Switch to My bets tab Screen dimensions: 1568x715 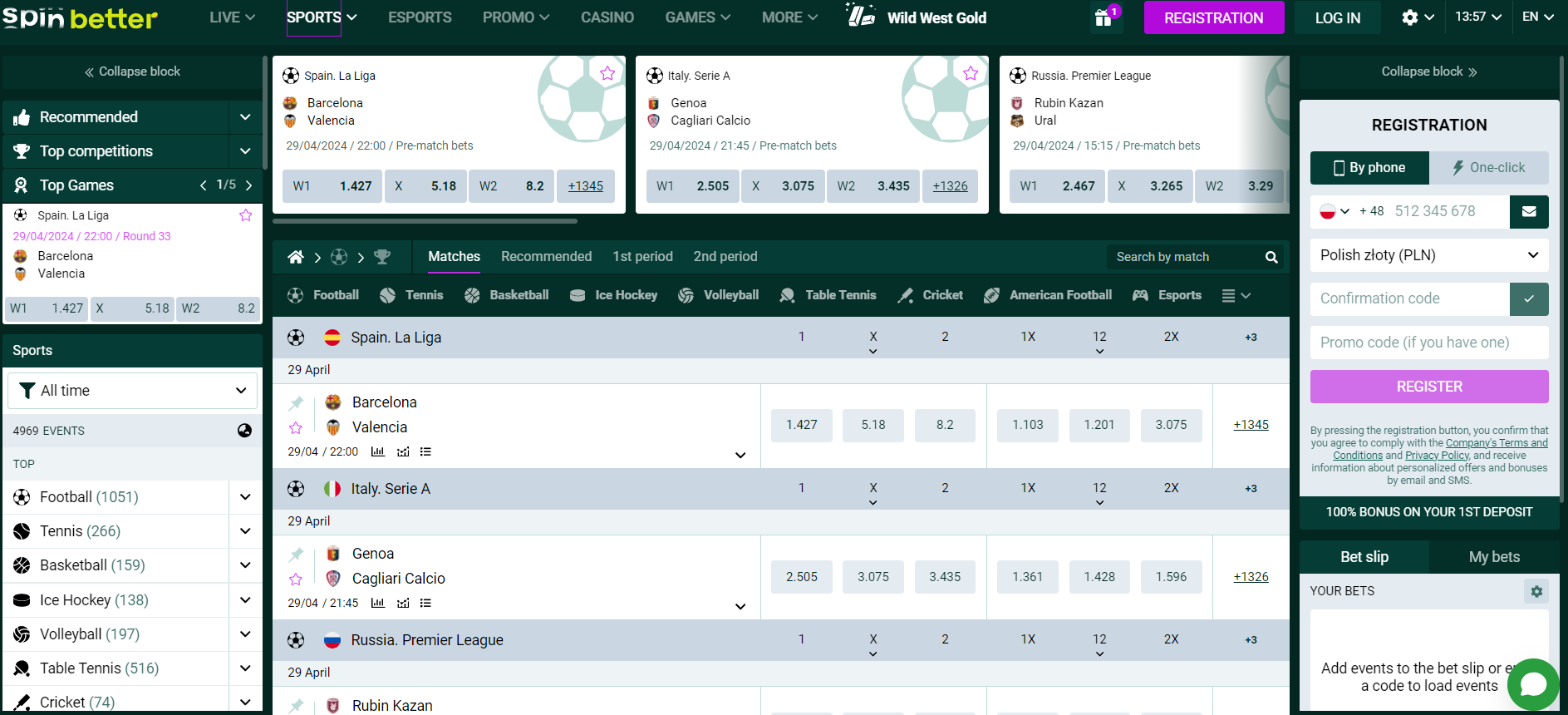[1494, 557]
